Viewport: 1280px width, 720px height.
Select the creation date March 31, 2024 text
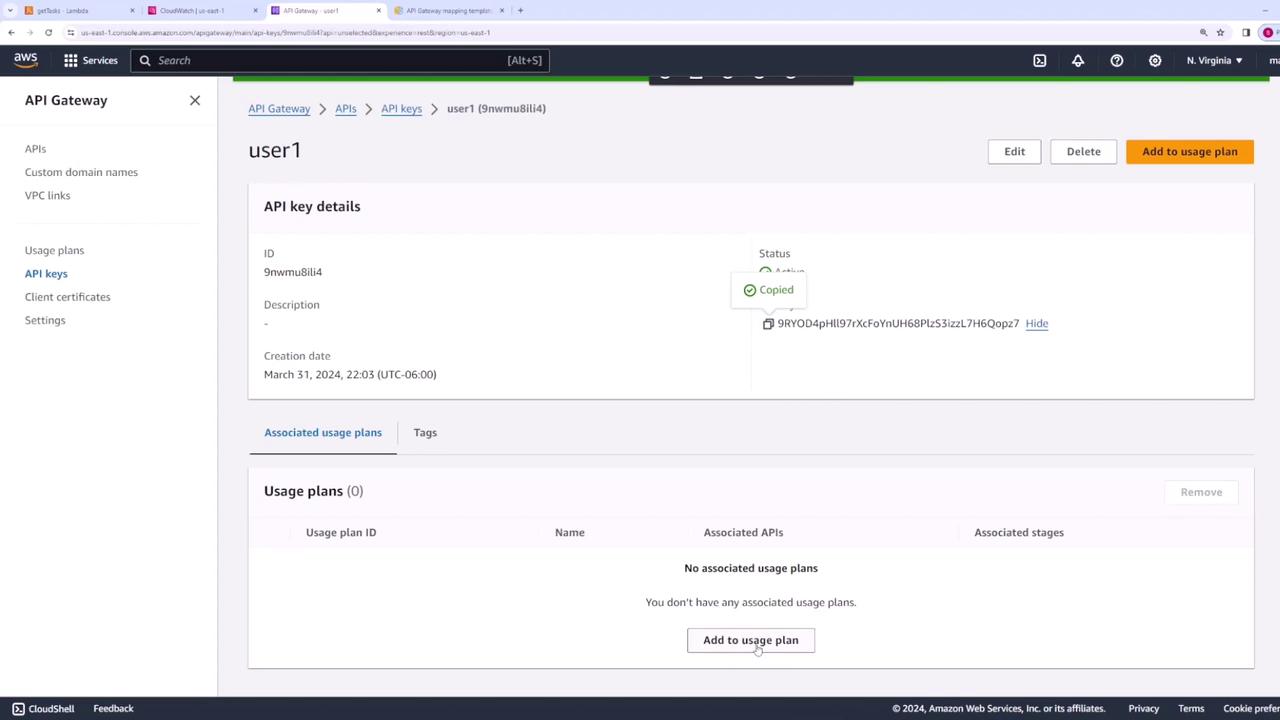pos(350,375)
